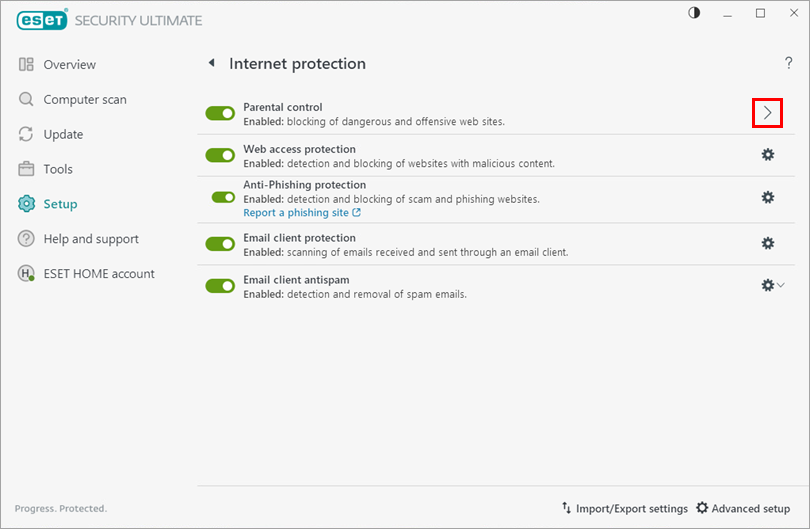Disable the Parental control toggle
The image size is (810, 529).
coord(220,113)
